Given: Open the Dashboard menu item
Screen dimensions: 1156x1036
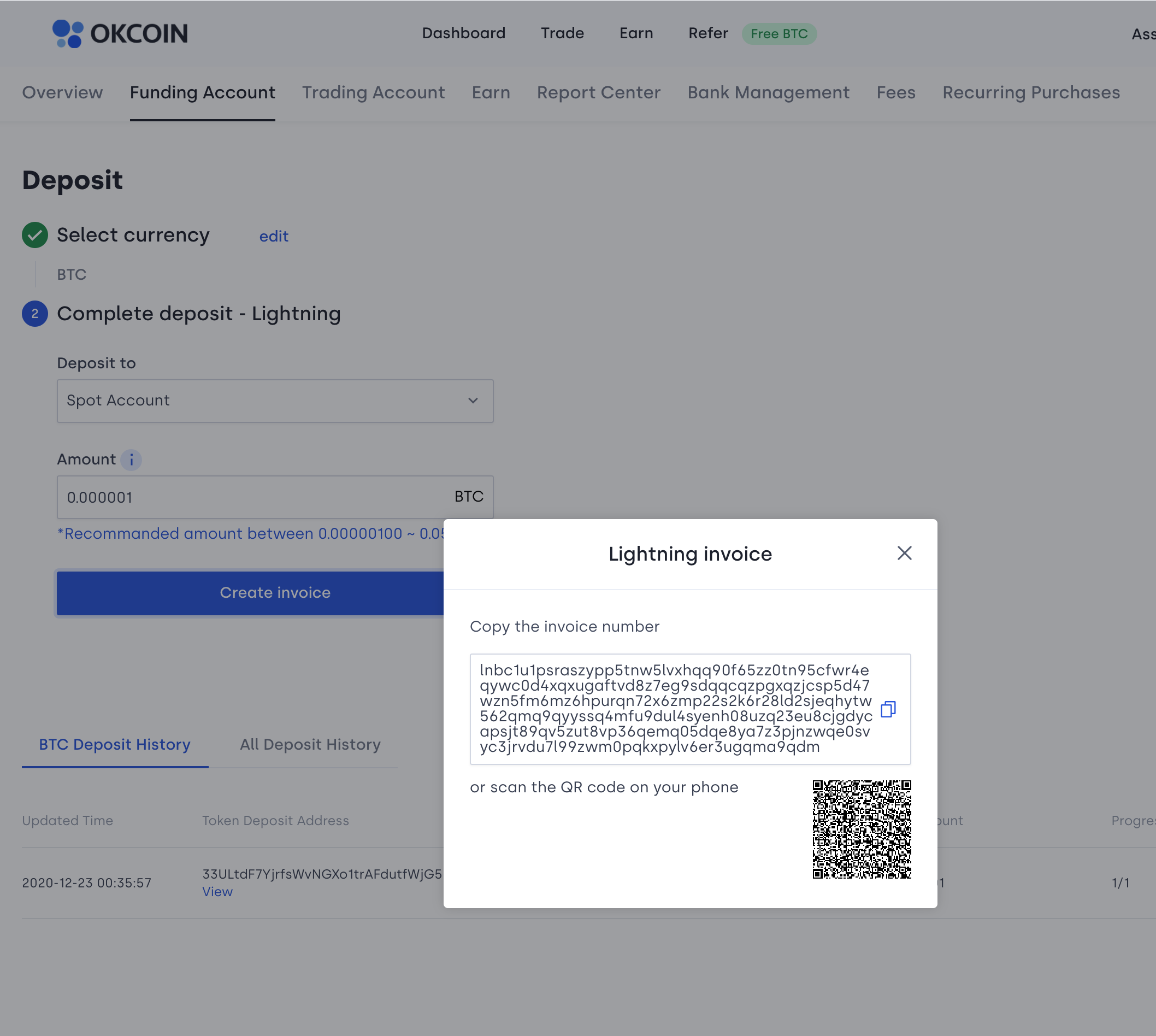Looking at the screenshot, I should click(x=464, y=33).
